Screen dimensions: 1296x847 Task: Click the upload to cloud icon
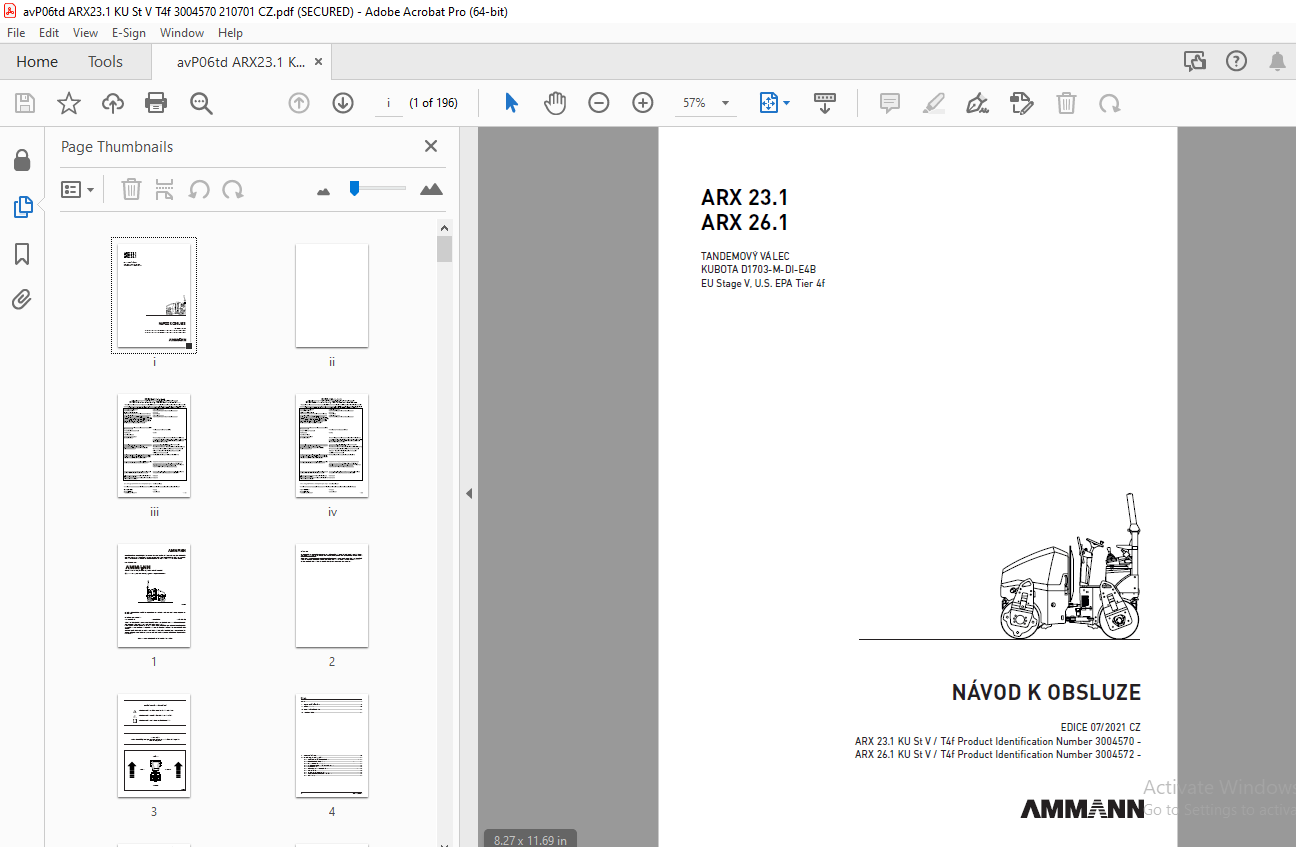113,103
